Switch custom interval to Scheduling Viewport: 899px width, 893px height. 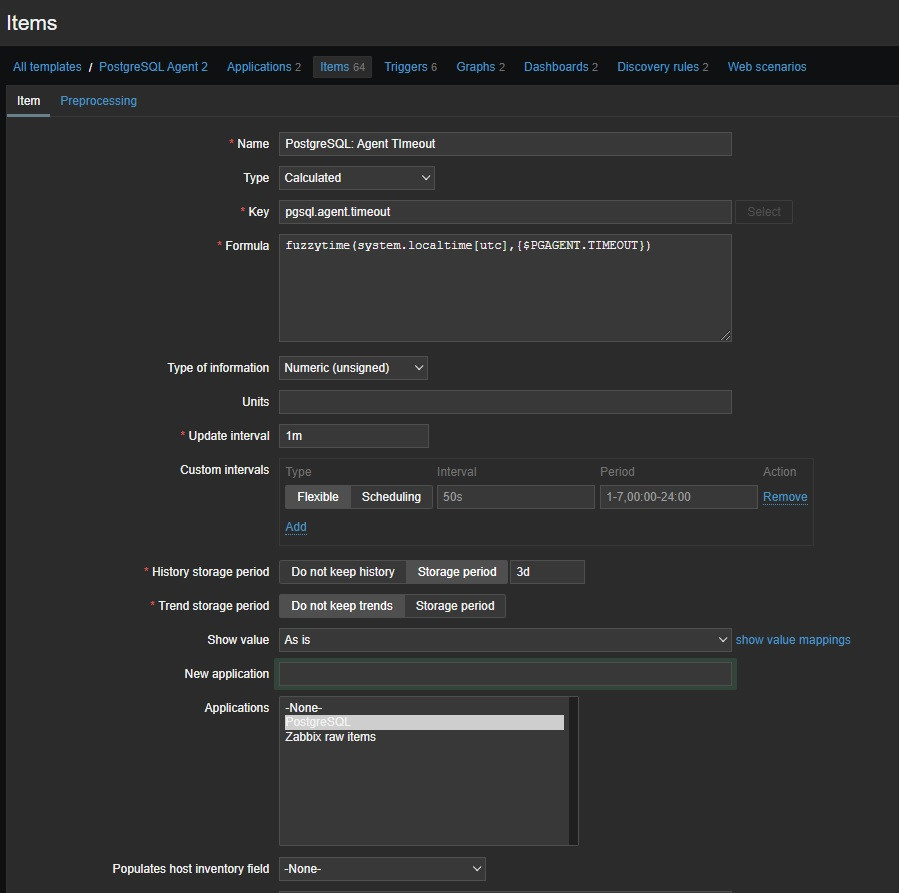(x=391, y=497)
